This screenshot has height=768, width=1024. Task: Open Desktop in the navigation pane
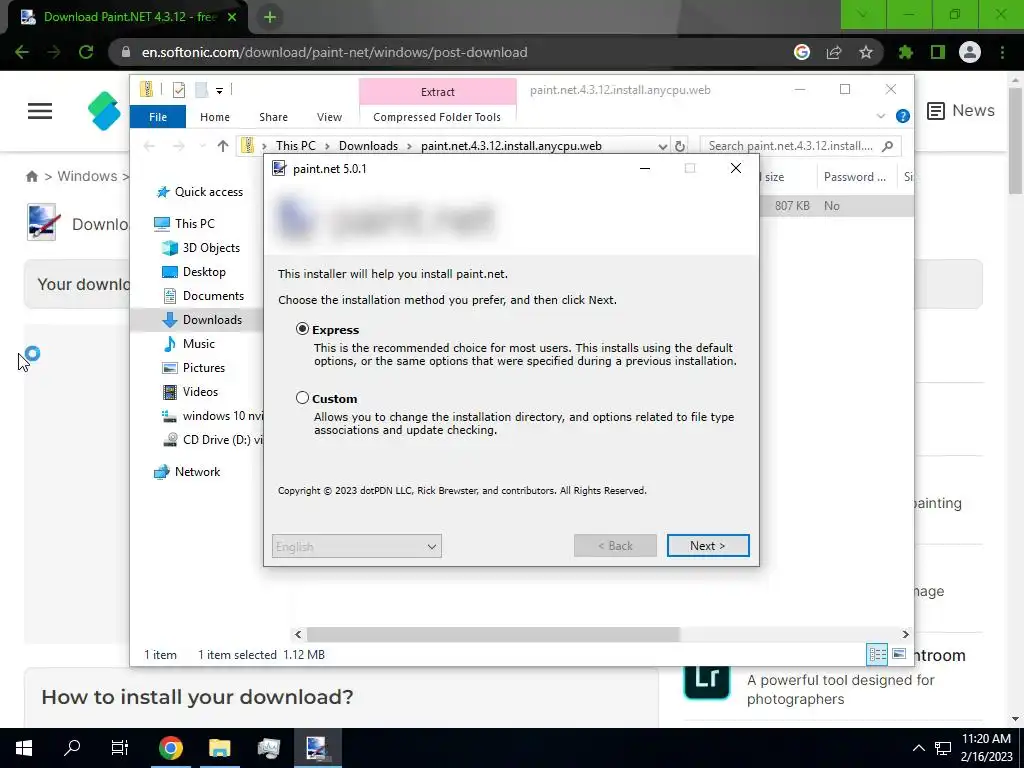pos(194,272)
